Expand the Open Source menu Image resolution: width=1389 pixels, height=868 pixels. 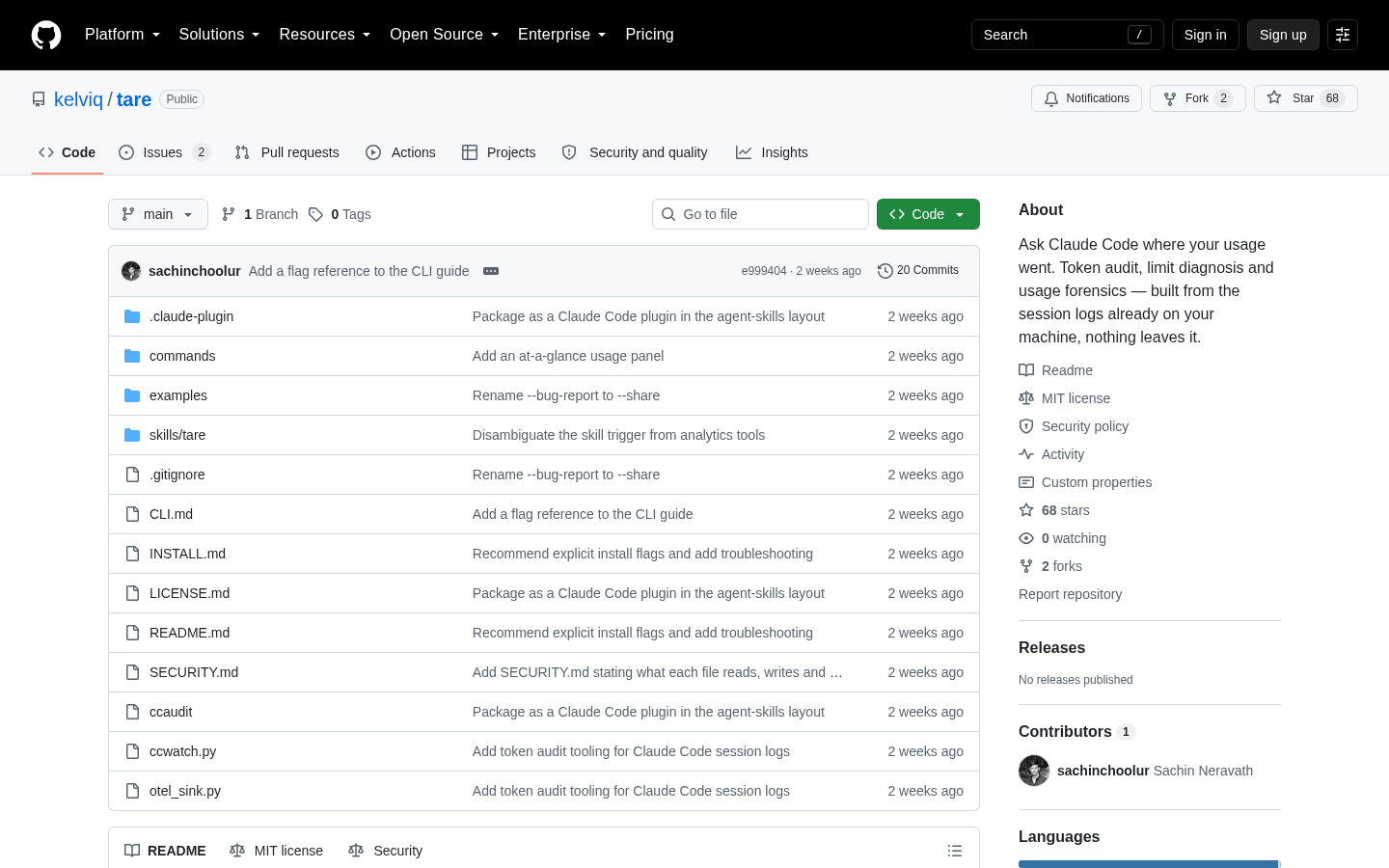(444, 35)
